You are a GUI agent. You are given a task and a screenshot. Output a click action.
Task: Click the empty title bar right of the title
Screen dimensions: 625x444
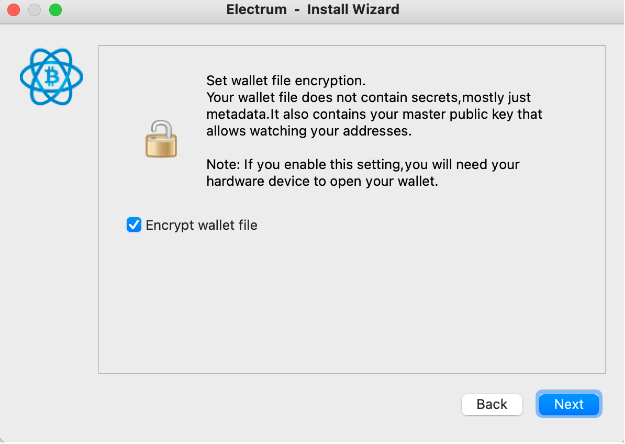[x=520, y=10]
